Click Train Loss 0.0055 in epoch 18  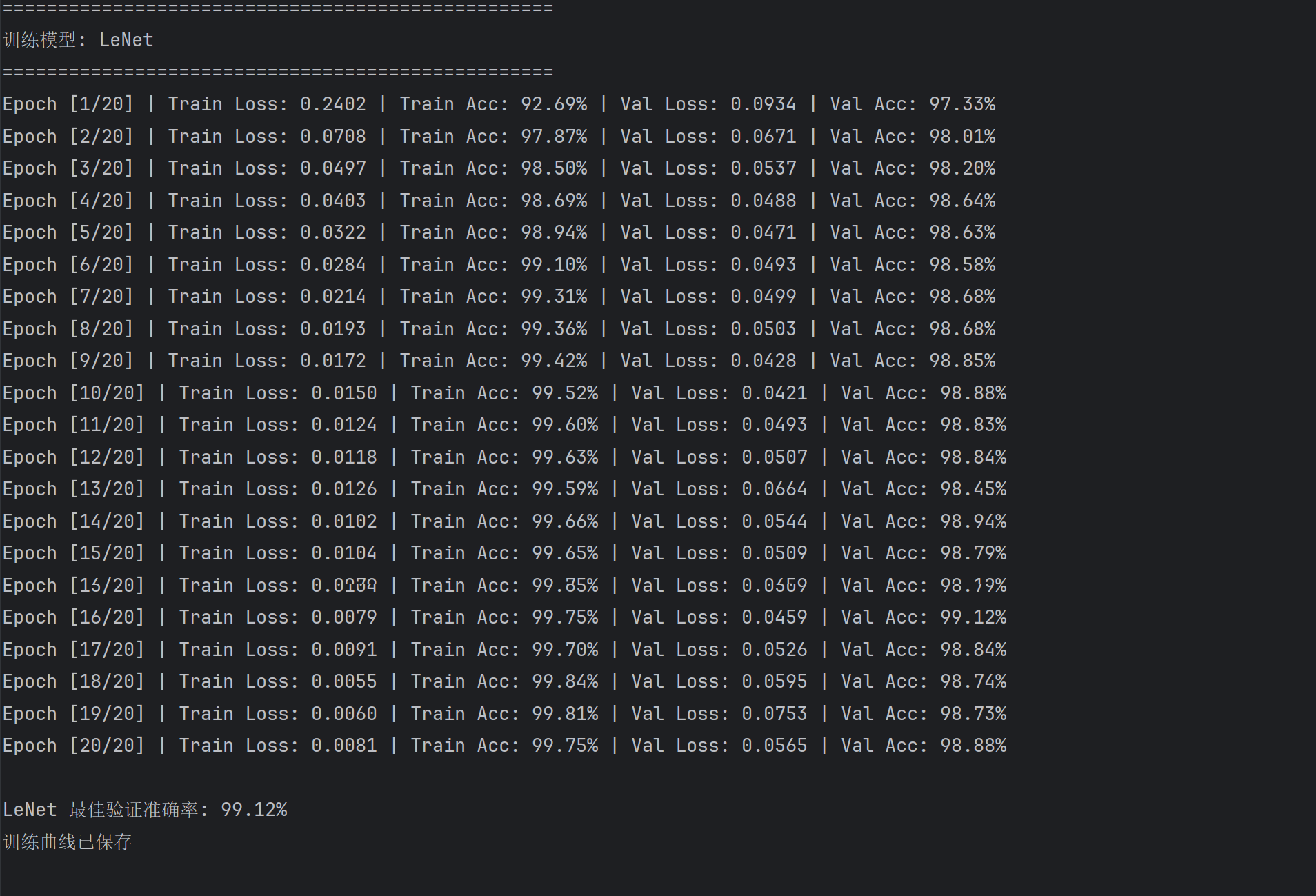point(343,681)
